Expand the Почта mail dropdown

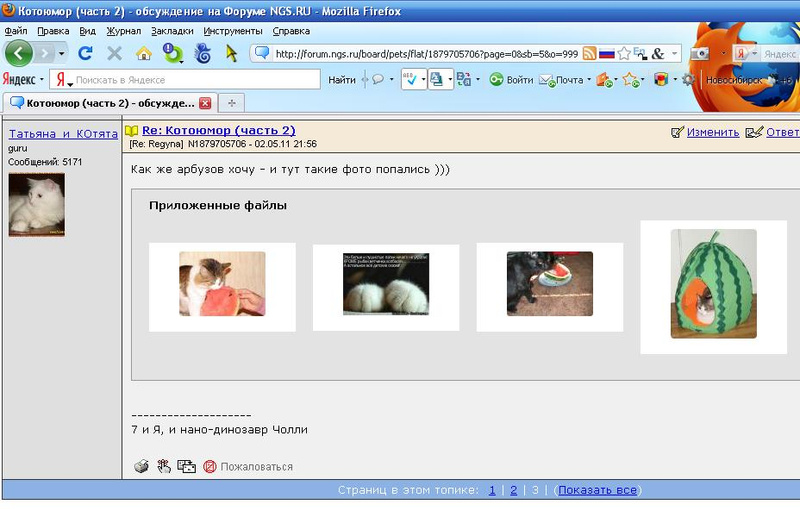[x=589, y=80]
